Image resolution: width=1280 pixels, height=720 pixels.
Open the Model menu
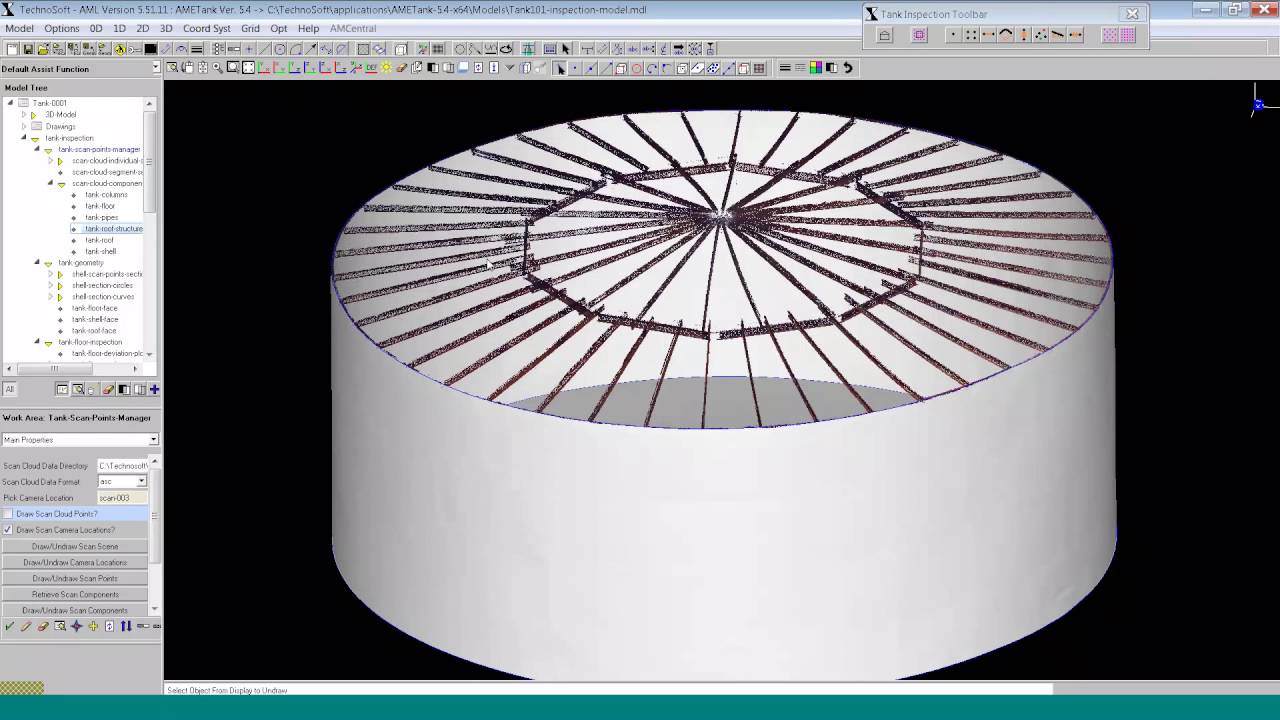19,28
